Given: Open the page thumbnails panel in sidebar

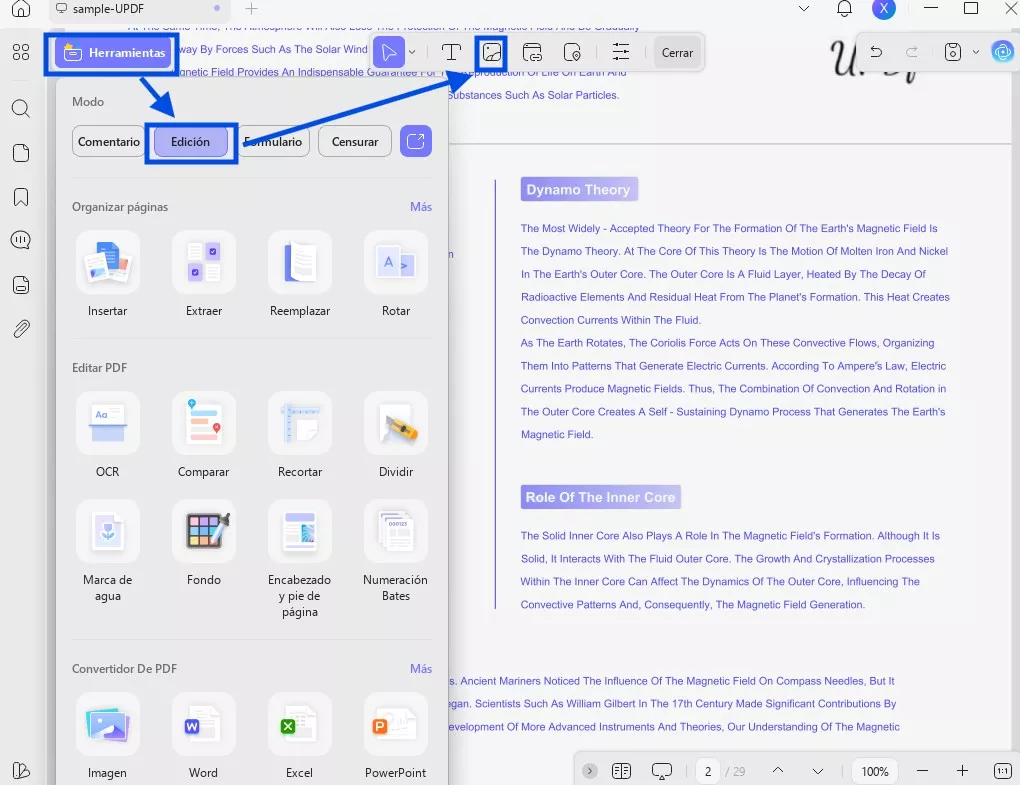Looking at the screenshot, I should click(21, 153).
